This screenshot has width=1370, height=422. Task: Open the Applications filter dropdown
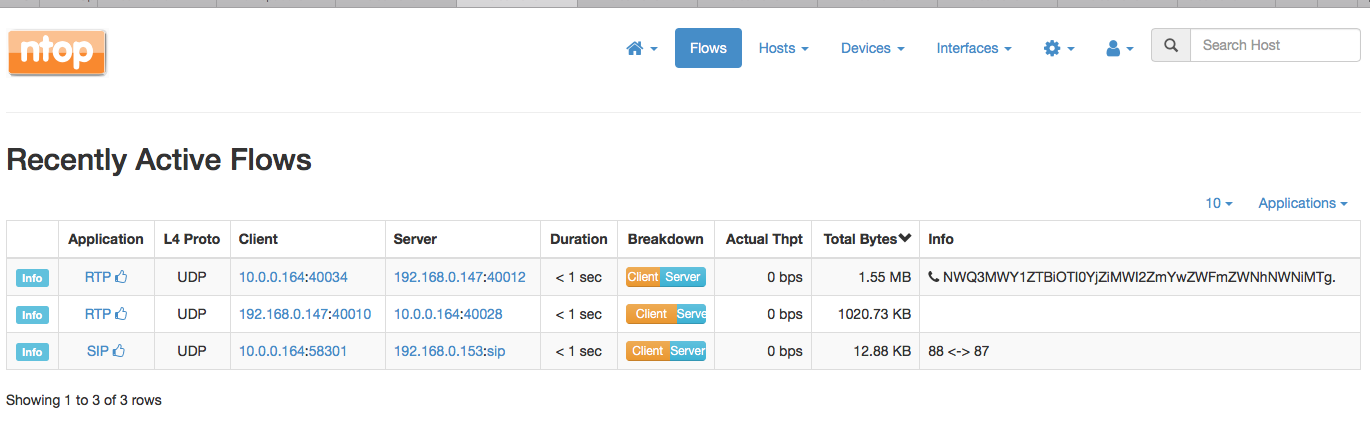click(x=1302, y=203)
